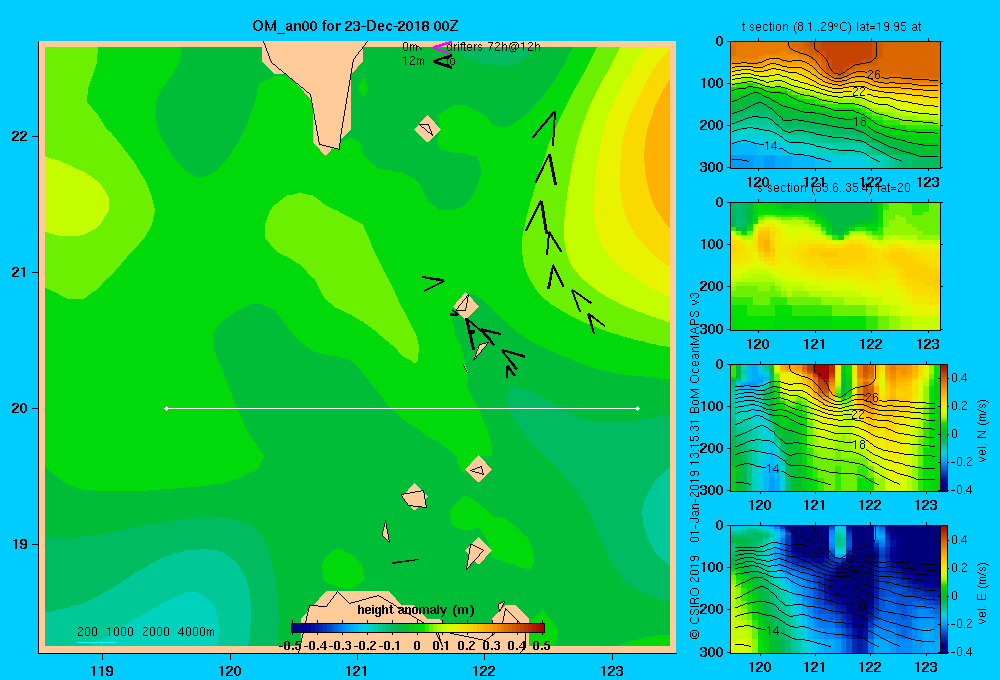The image size is (1000, 680).
Task: Click the '12m' legend depth label
Action: pos(413,61)
